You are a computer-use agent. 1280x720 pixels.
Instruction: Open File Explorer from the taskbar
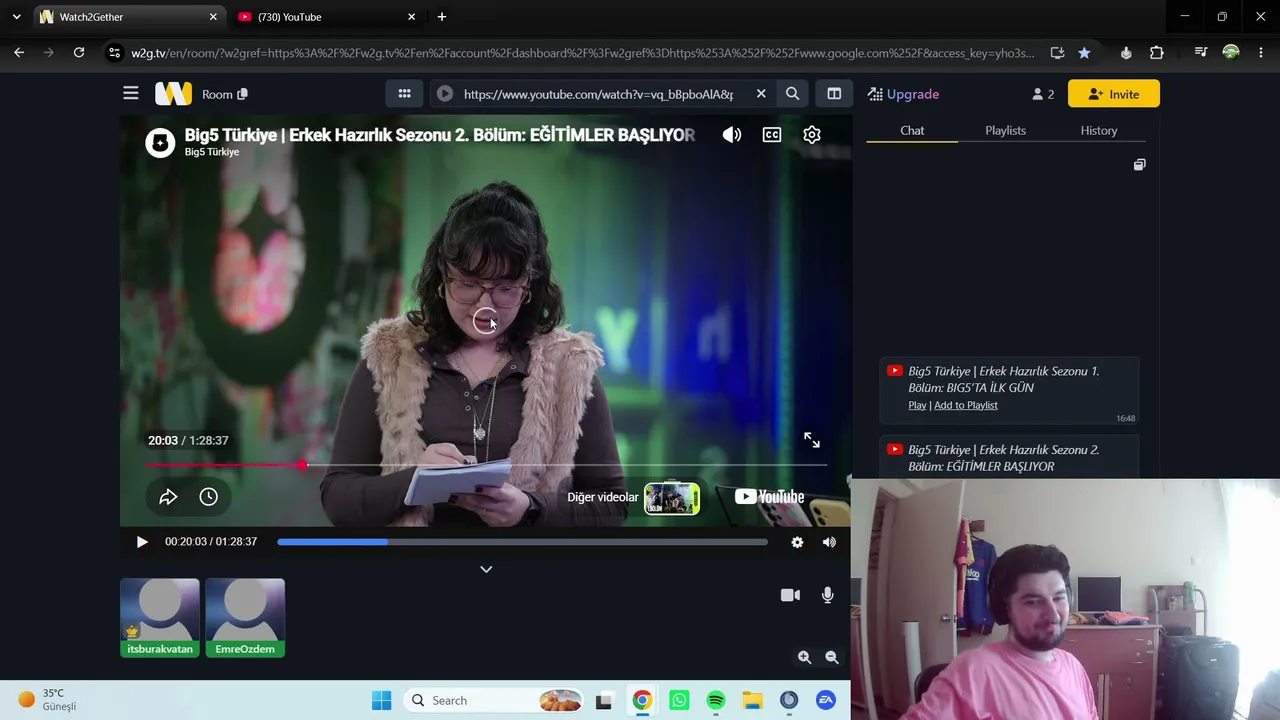click(752, 701)
